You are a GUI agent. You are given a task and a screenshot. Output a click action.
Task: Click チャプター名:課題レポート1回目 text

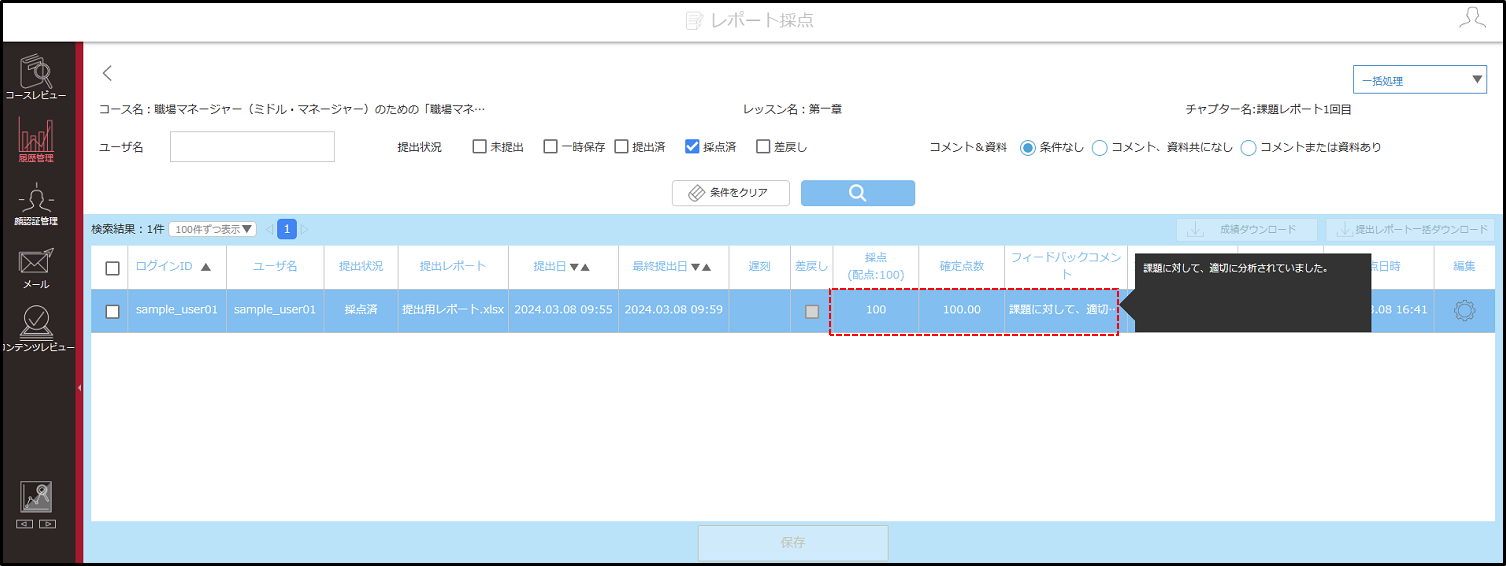click(1268, 109)
